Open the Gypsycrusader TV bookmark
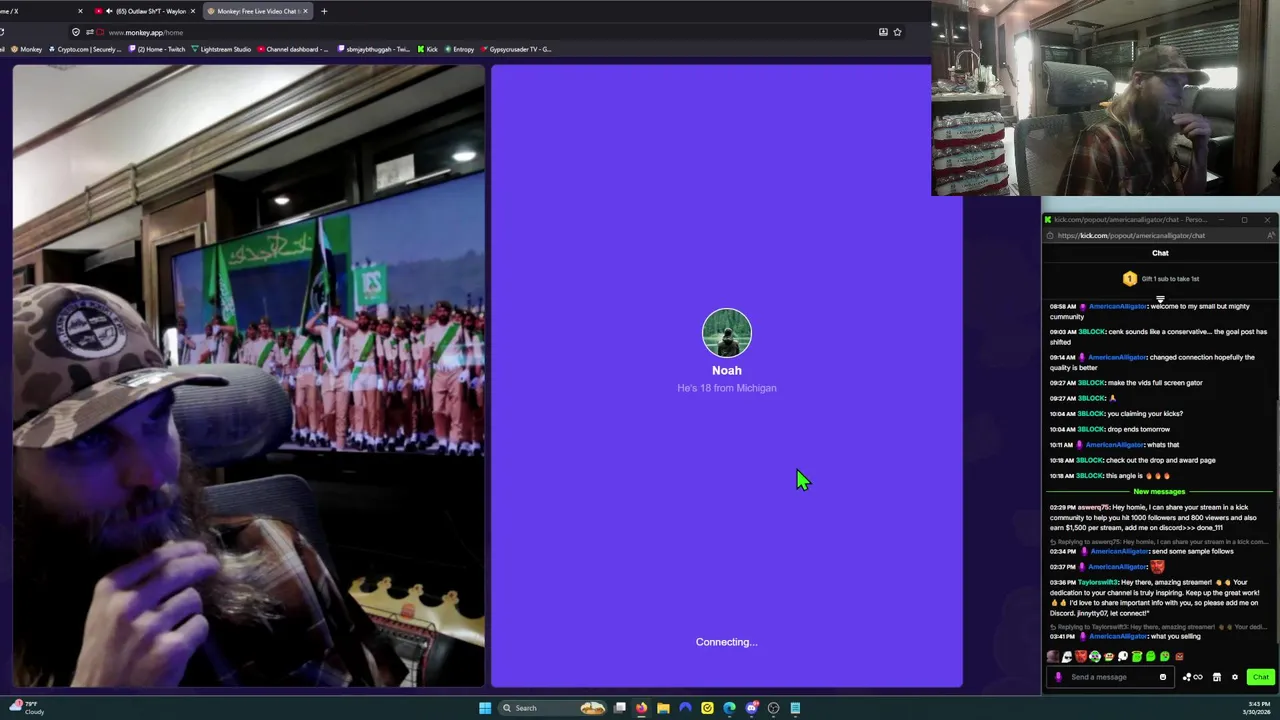Image resolution: width=1280 pixels, height=720 pixels. coord(516,49)
